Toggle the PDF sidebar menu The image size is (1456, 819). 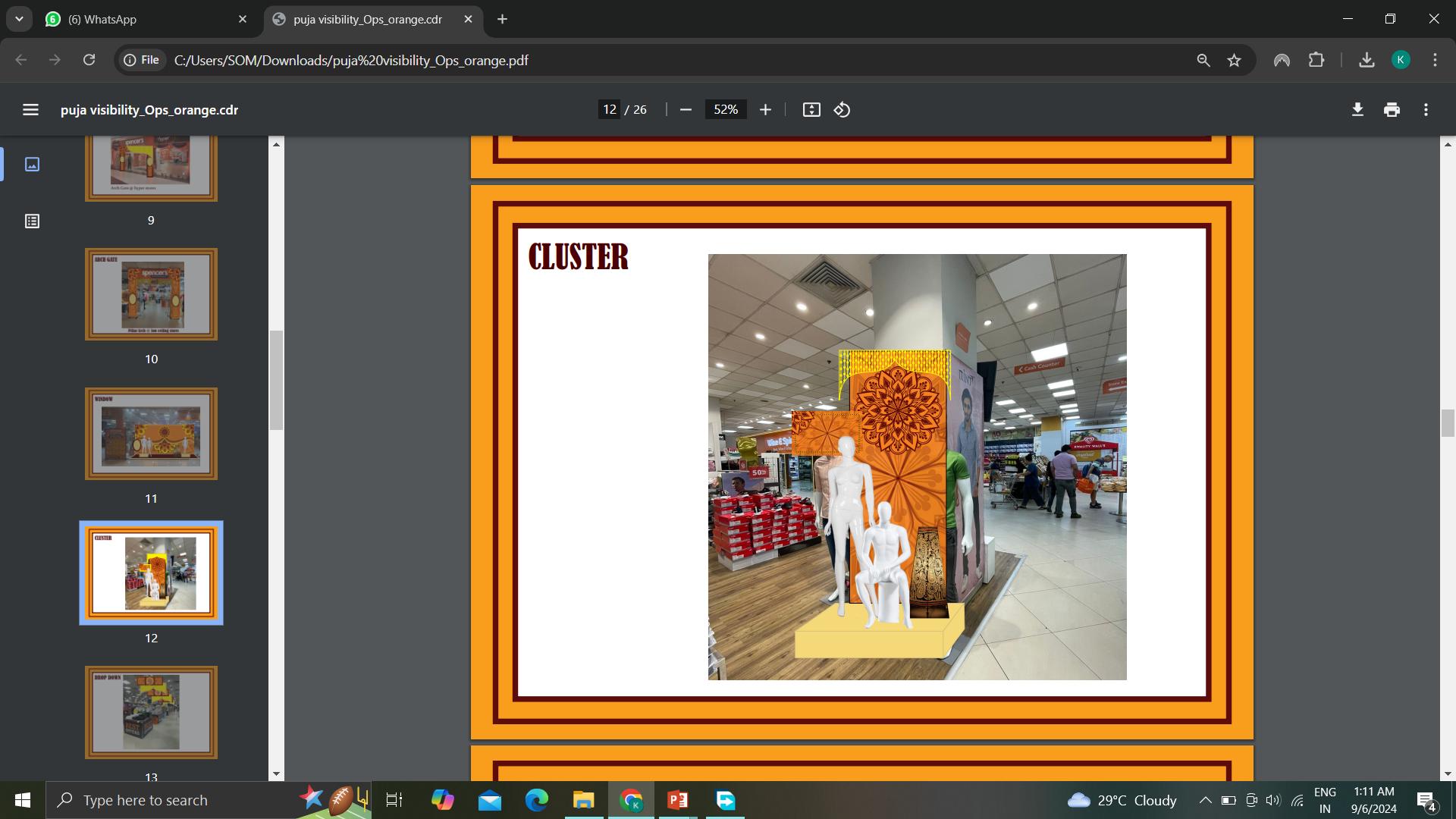(30, 110)
